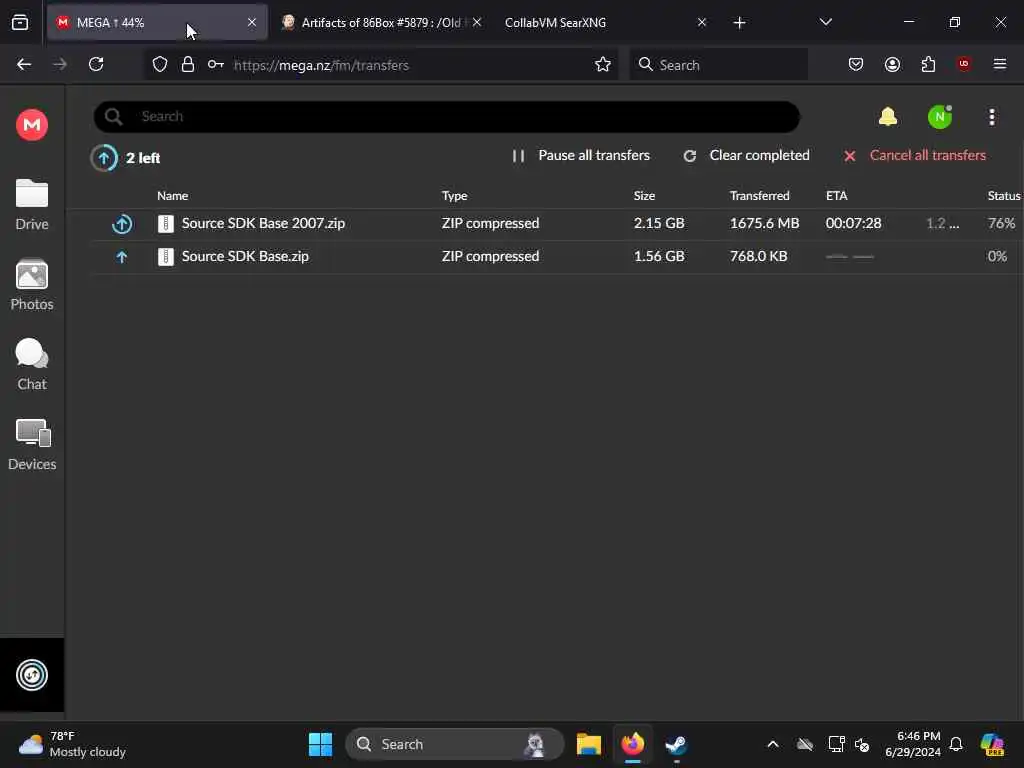Open the Devices section in sidebar
The image size is (1024, 768).
pyautogui.click(x=32, y=445)
